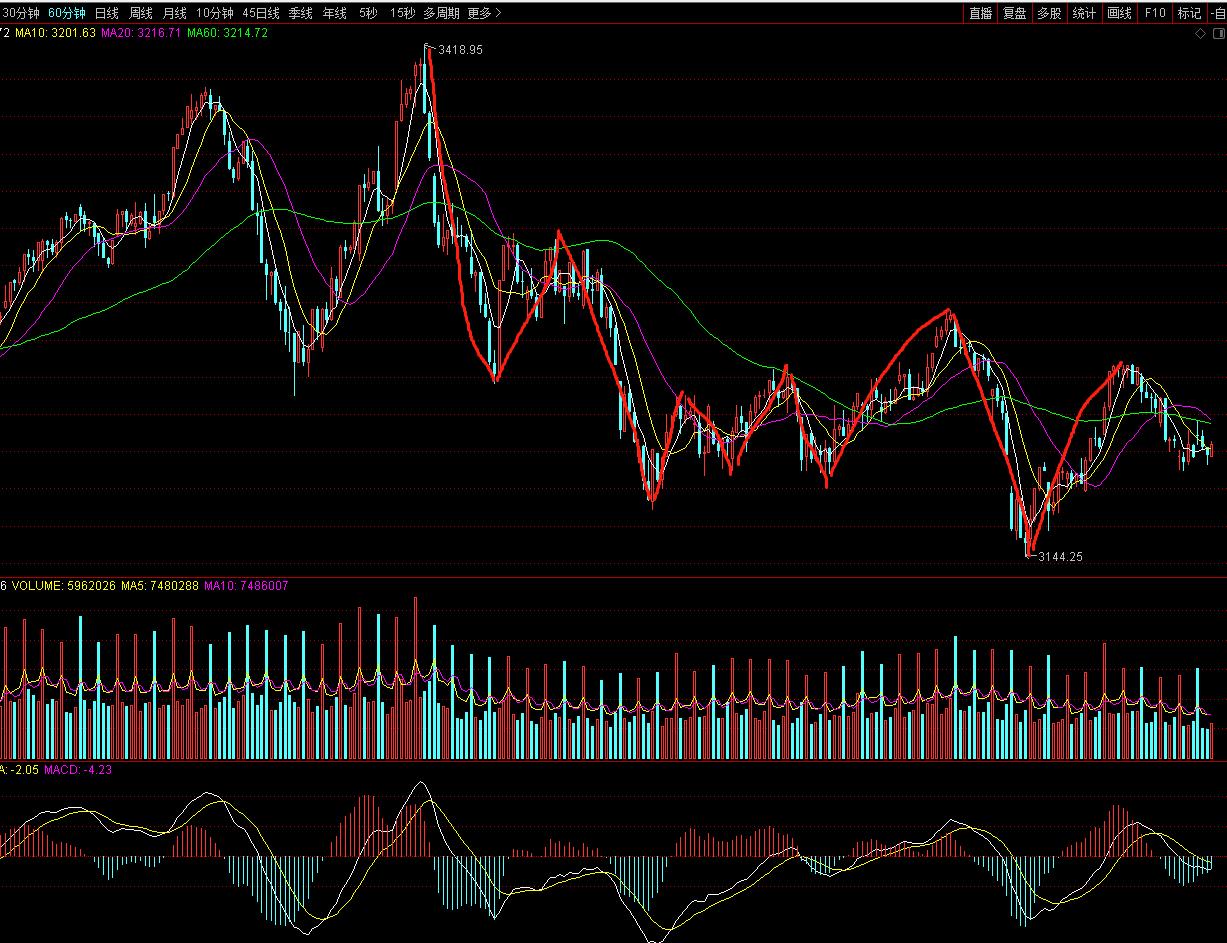
Task: Switch chart to 周线 period
Action: coord(140,13)
